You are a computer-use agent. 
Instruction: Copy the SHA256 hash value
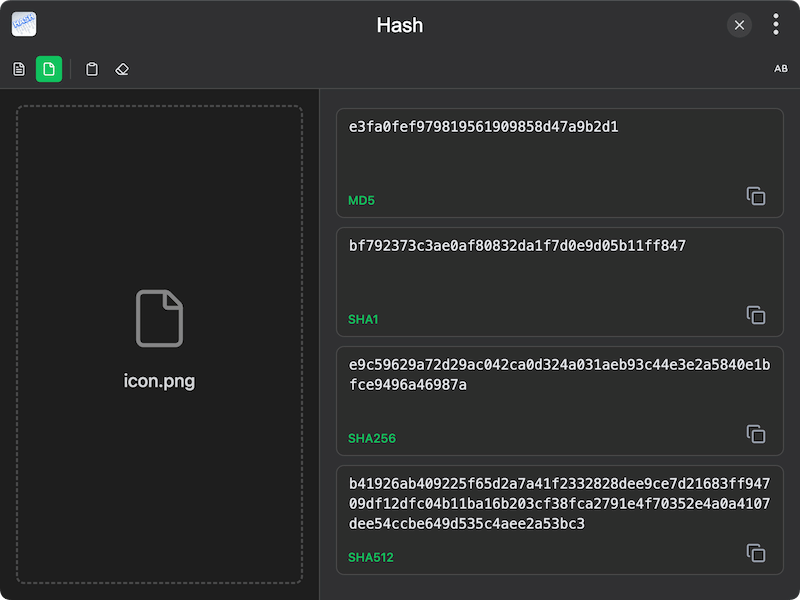click(756, 434)
